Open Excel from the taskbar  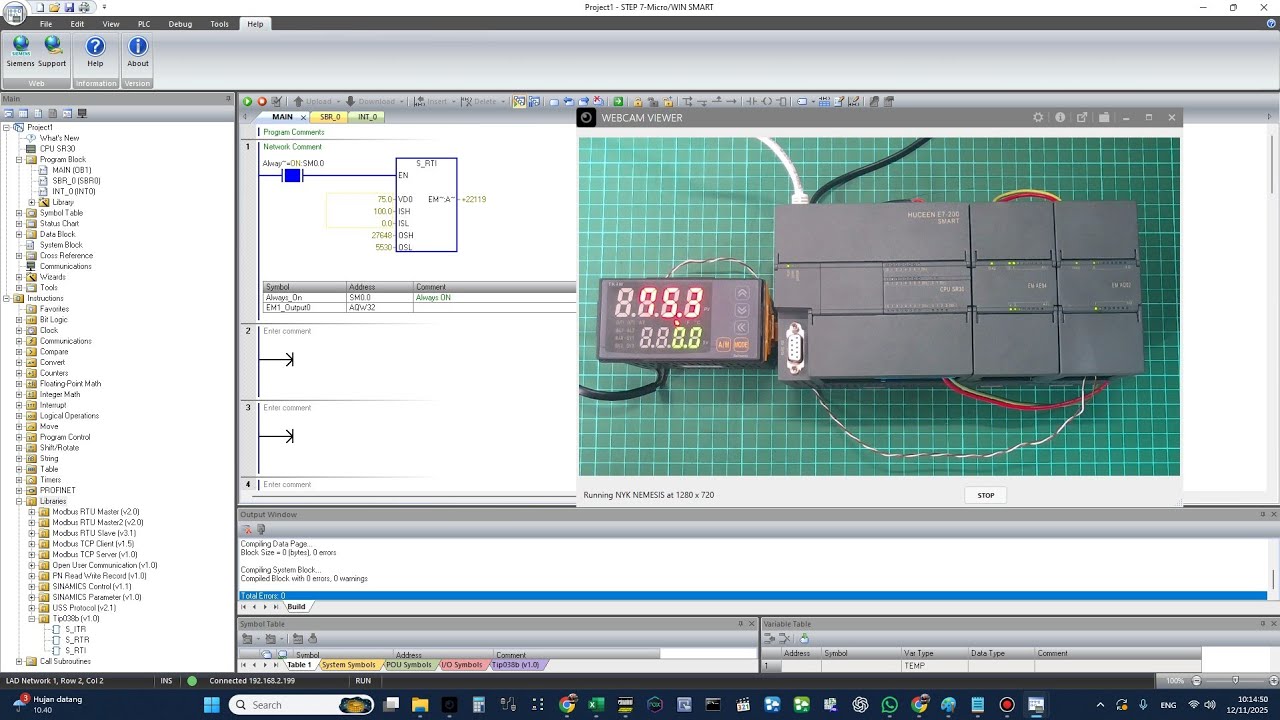pos(596,705)
